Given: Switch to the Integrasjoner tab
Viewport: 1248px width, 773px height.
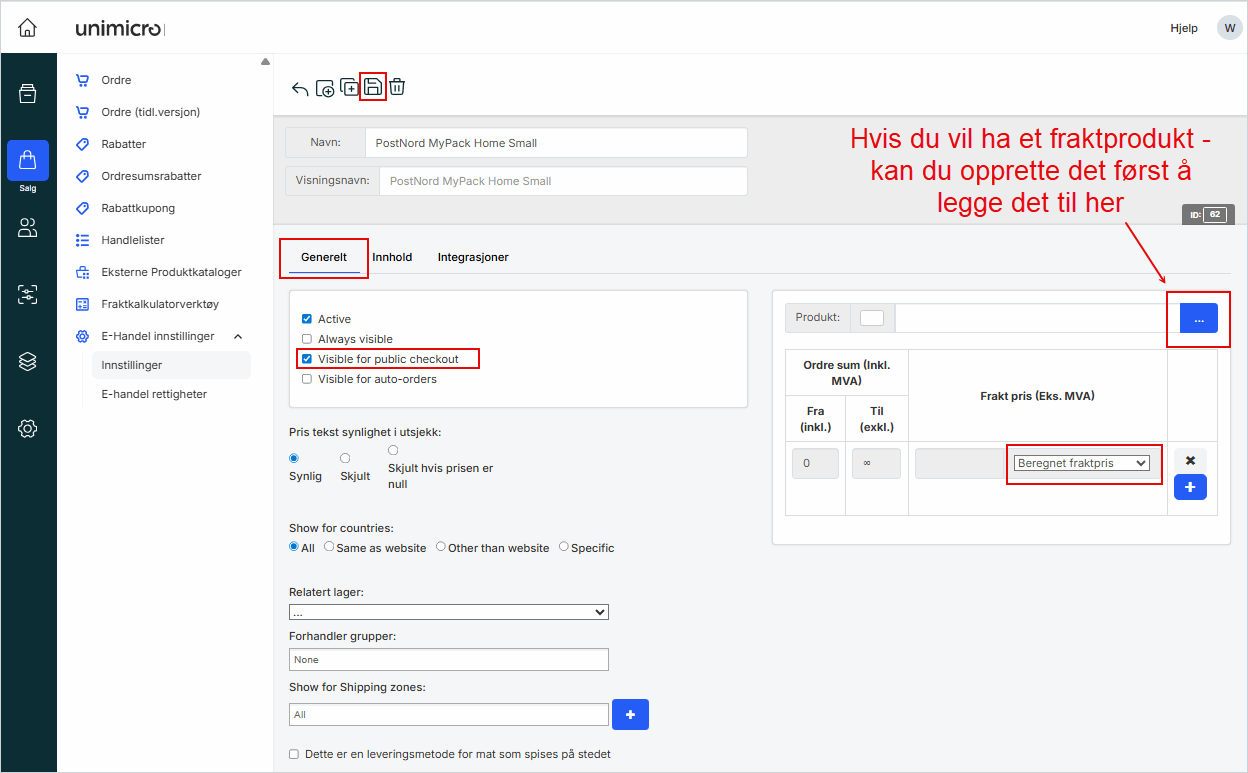Looking at the screenshot, I should pyautogui.click(x=473, y=257).
